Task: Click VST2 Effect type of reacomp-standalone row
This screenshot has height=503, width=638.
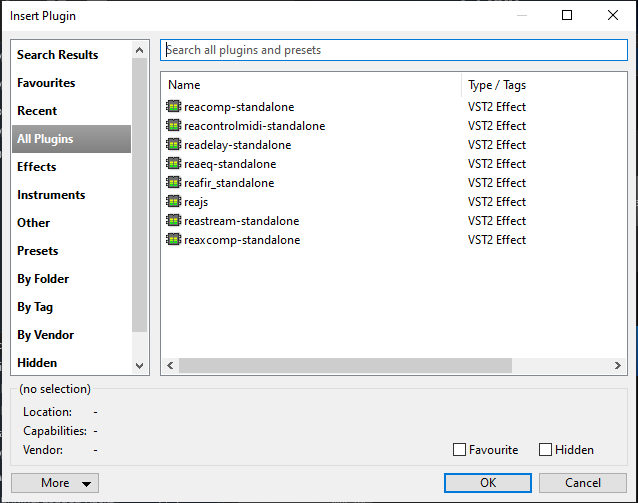Action: pos(497,107)
